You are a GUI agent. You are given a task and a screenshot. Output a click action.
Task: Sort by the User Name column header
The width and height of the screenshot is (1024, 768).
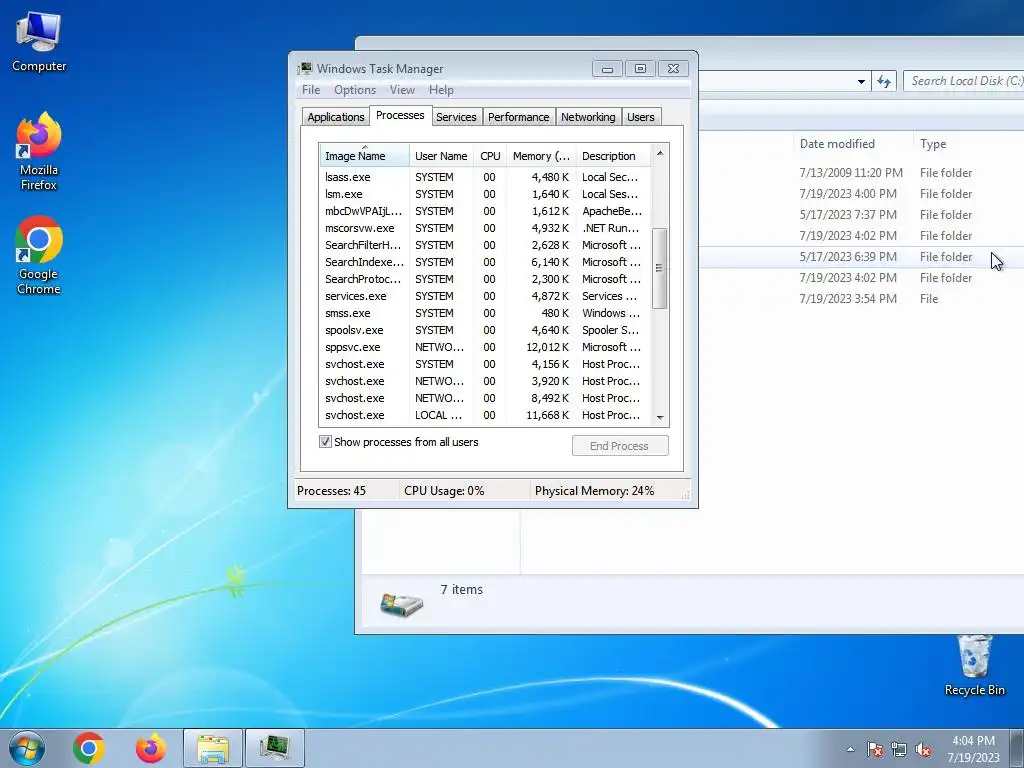(x=441, y=155)
